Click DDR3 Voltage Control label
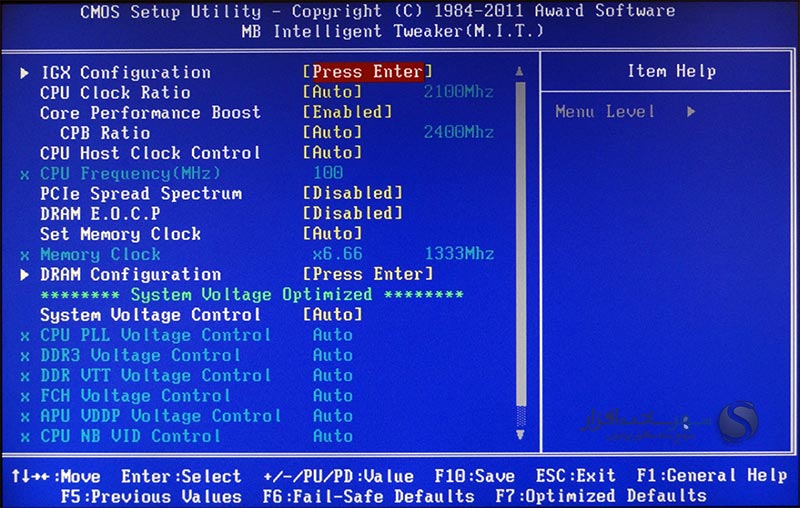Screen dimensions: 800x508 click(140, 355)
